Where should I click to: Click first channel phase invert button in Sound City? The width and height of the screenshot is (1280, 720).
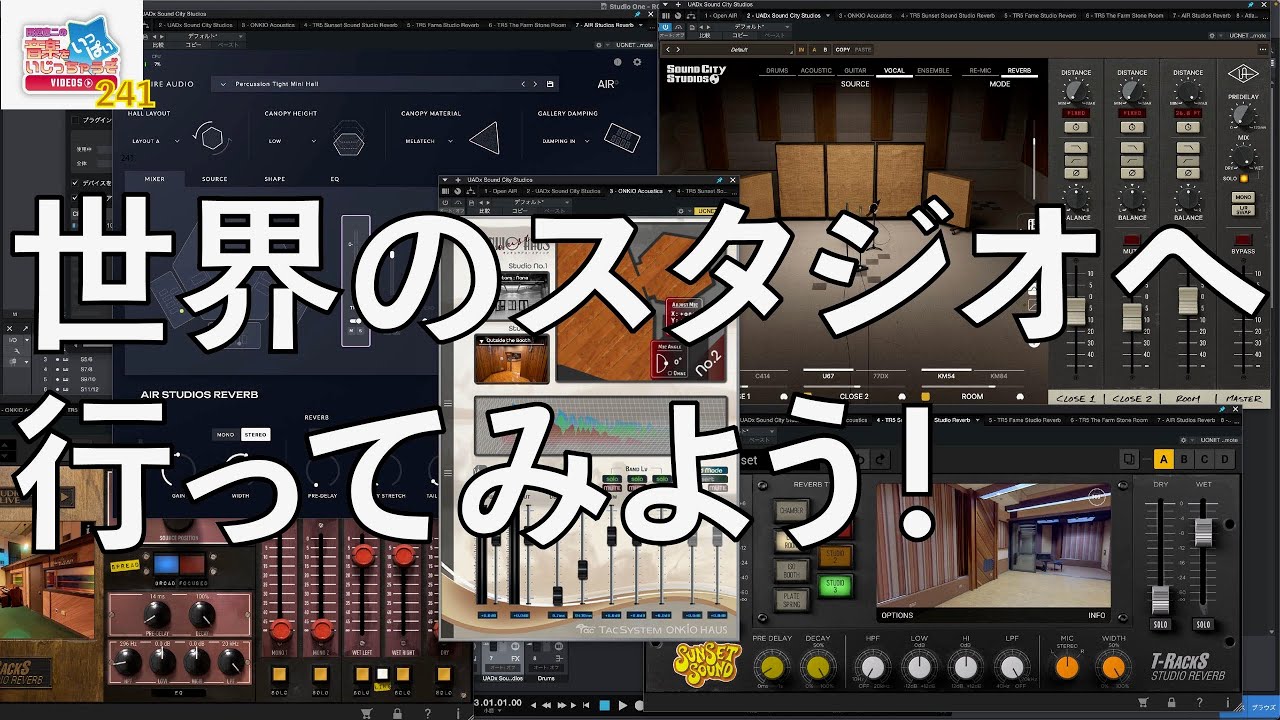coord(1077,171)
